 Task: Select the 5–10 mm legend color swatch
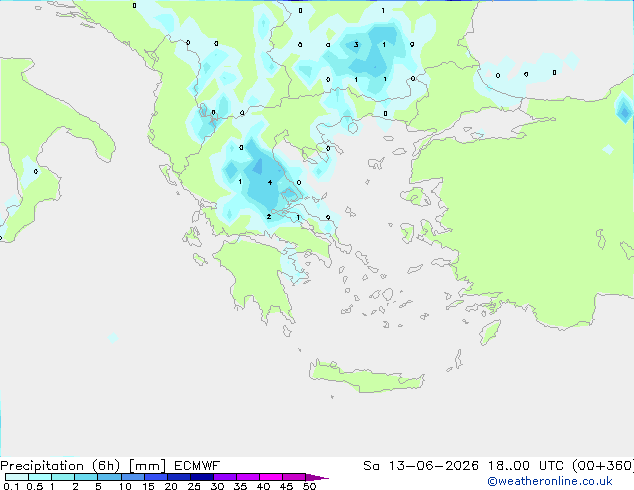coord(109,477)
